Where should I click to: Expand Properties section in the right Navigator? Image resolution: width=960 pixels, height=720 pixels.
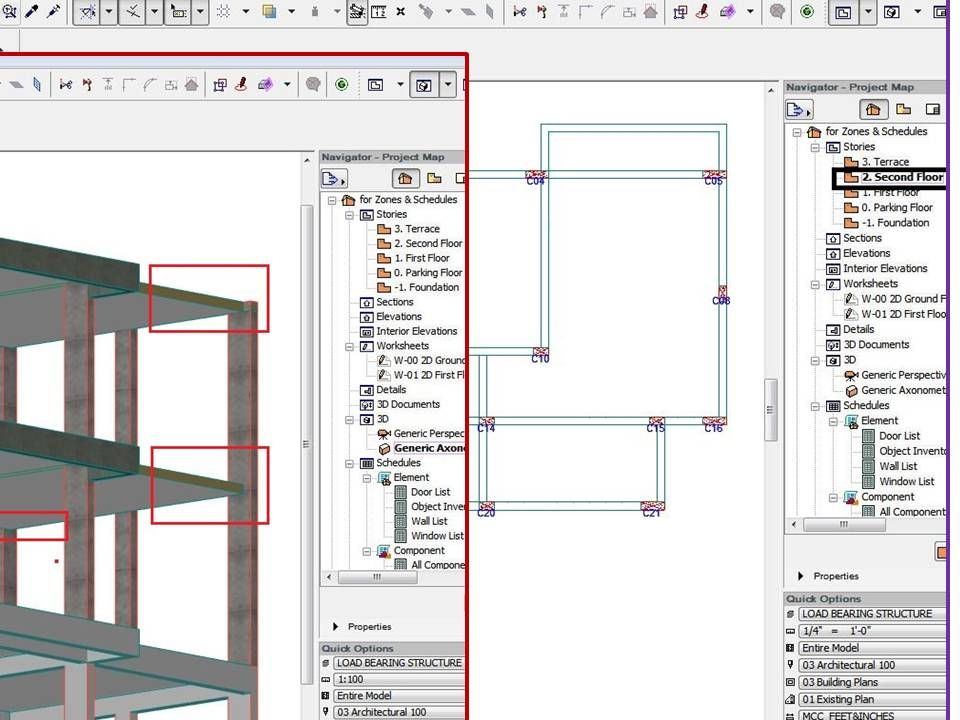pyautogui.click(x=800, y=576)
